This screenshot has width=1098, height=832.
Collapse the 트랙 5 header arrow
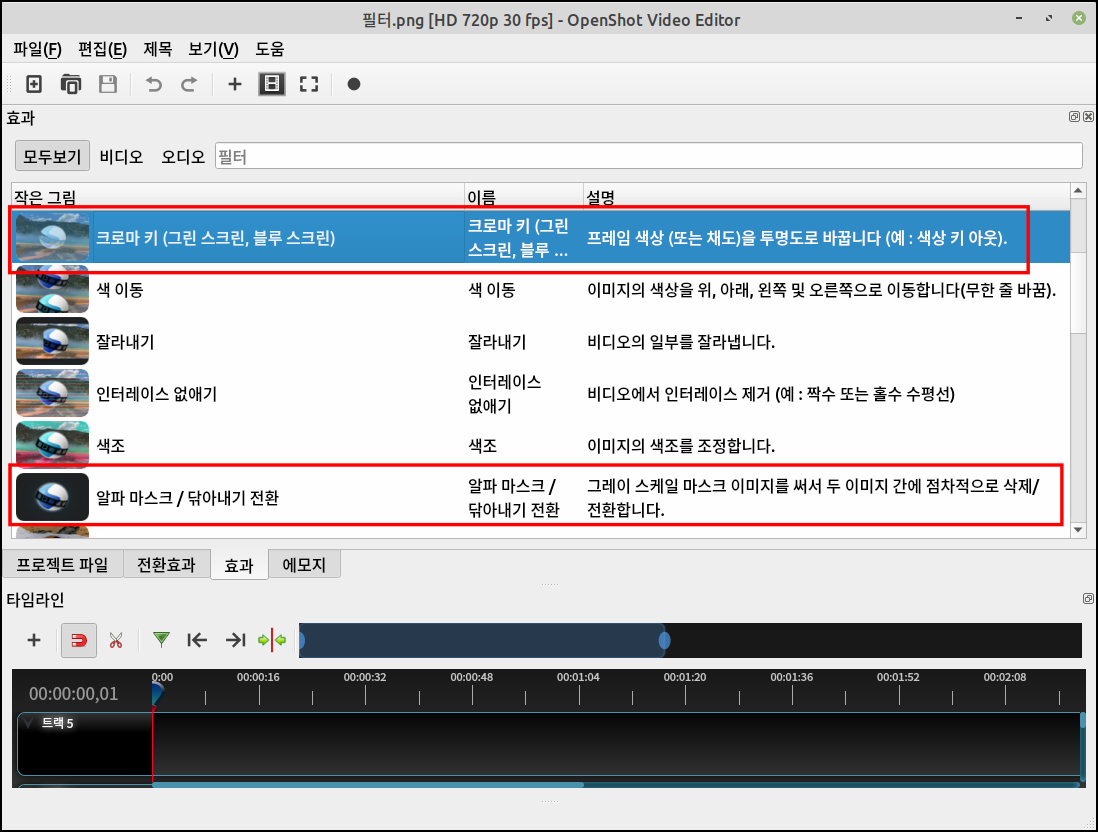[x=26, y=721]
